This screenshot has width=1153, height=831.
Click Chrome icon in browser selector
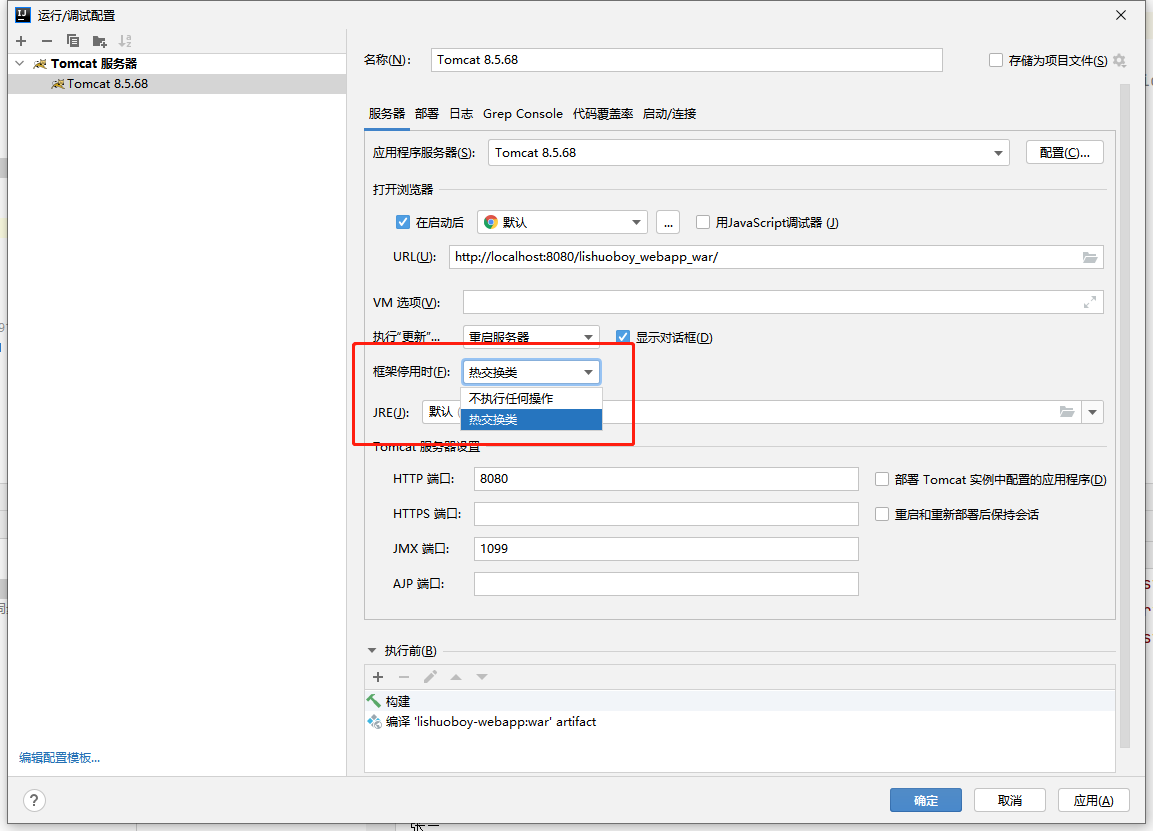pyautogui.click(x=490, y=222)
